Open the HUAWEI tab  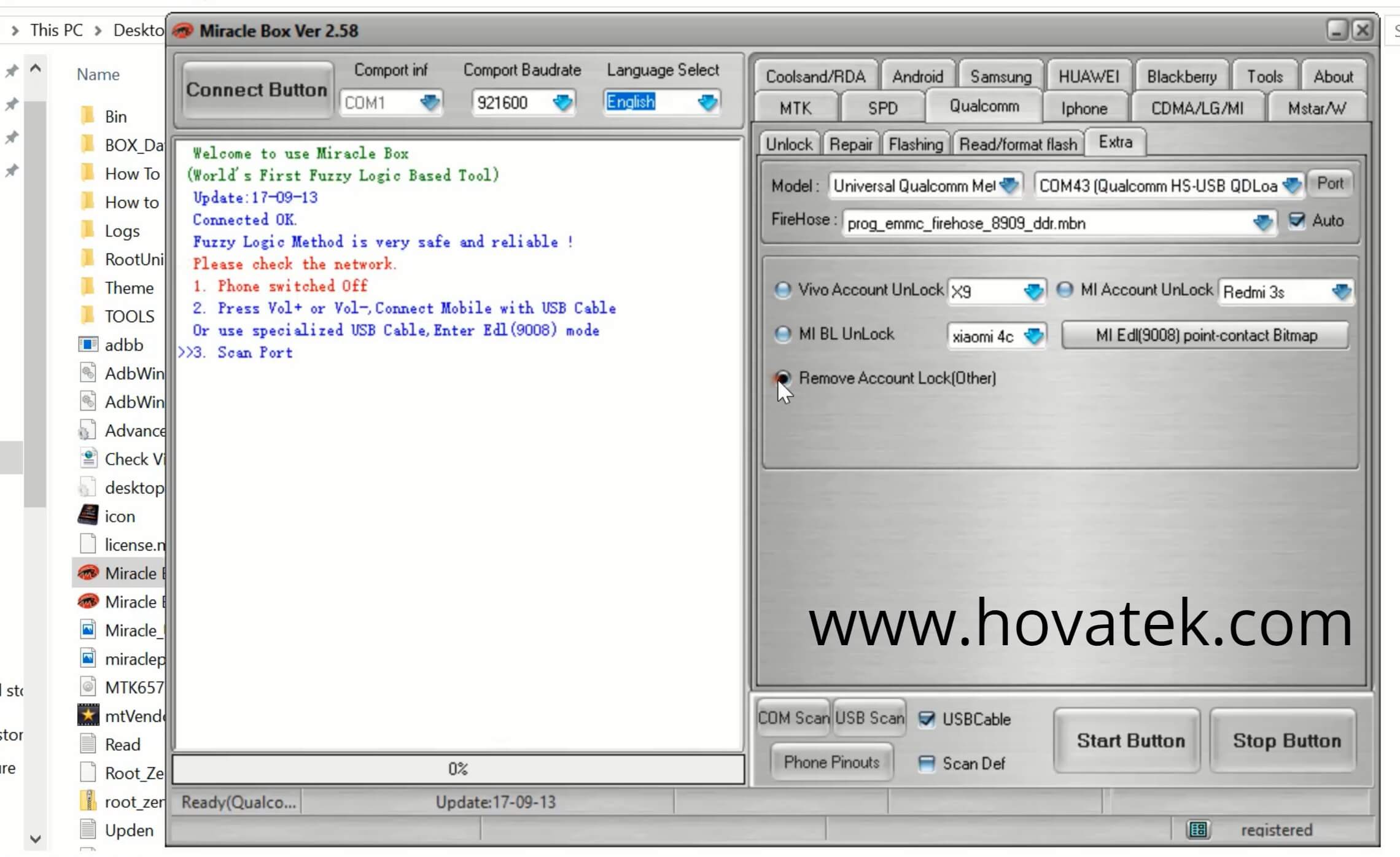point(1089,76)
